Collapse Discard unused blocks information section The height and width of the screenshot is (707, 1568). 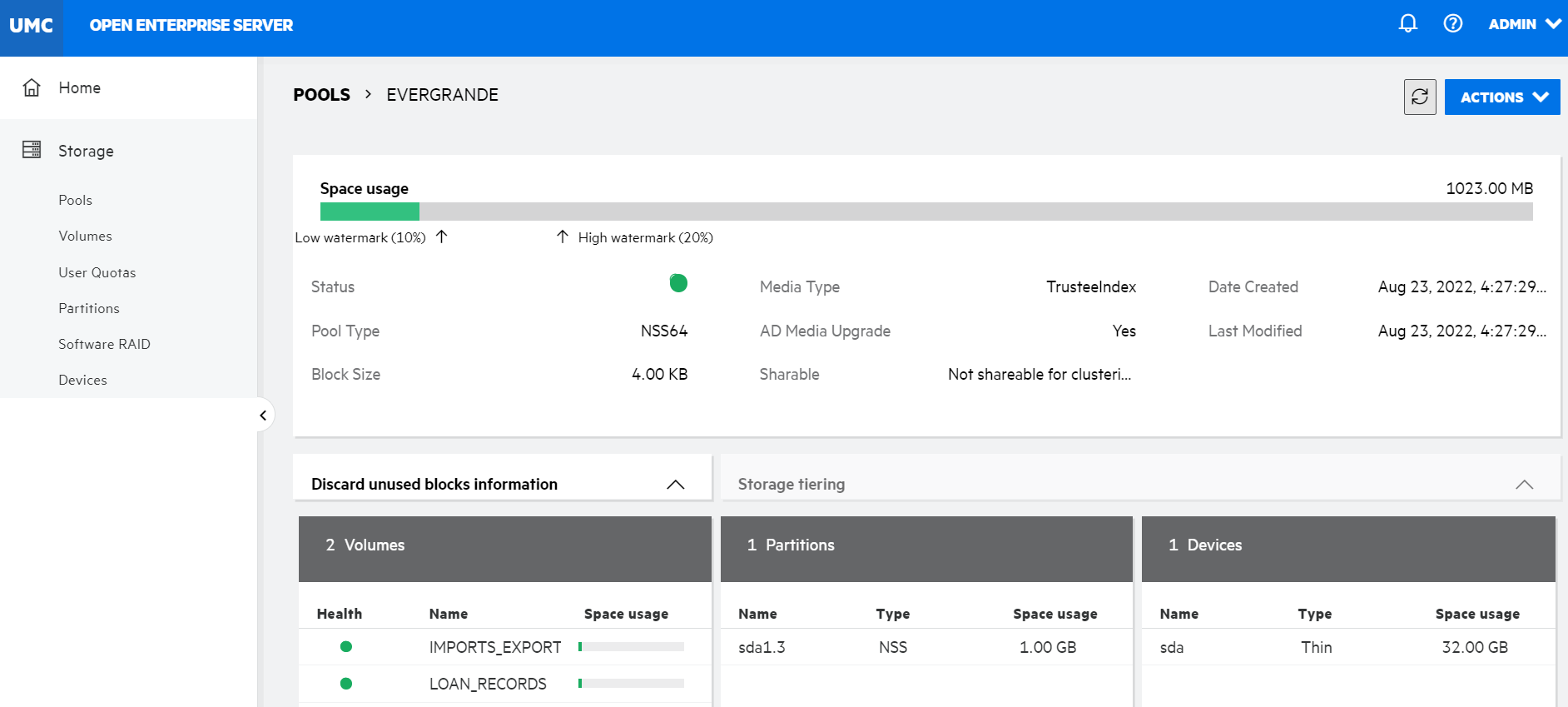pyautogui.click(x=675, y=485)
